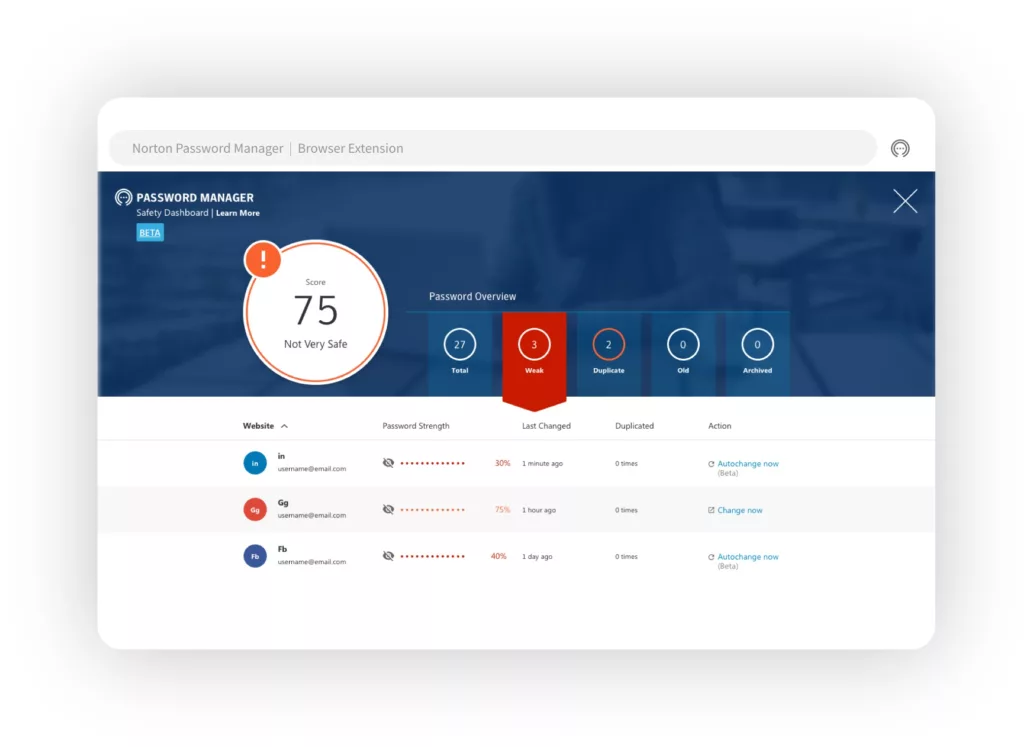Viewport: 1024px width, 747px height.
Task: Click the orange exclamation warning badge
Action: (263, 259)
